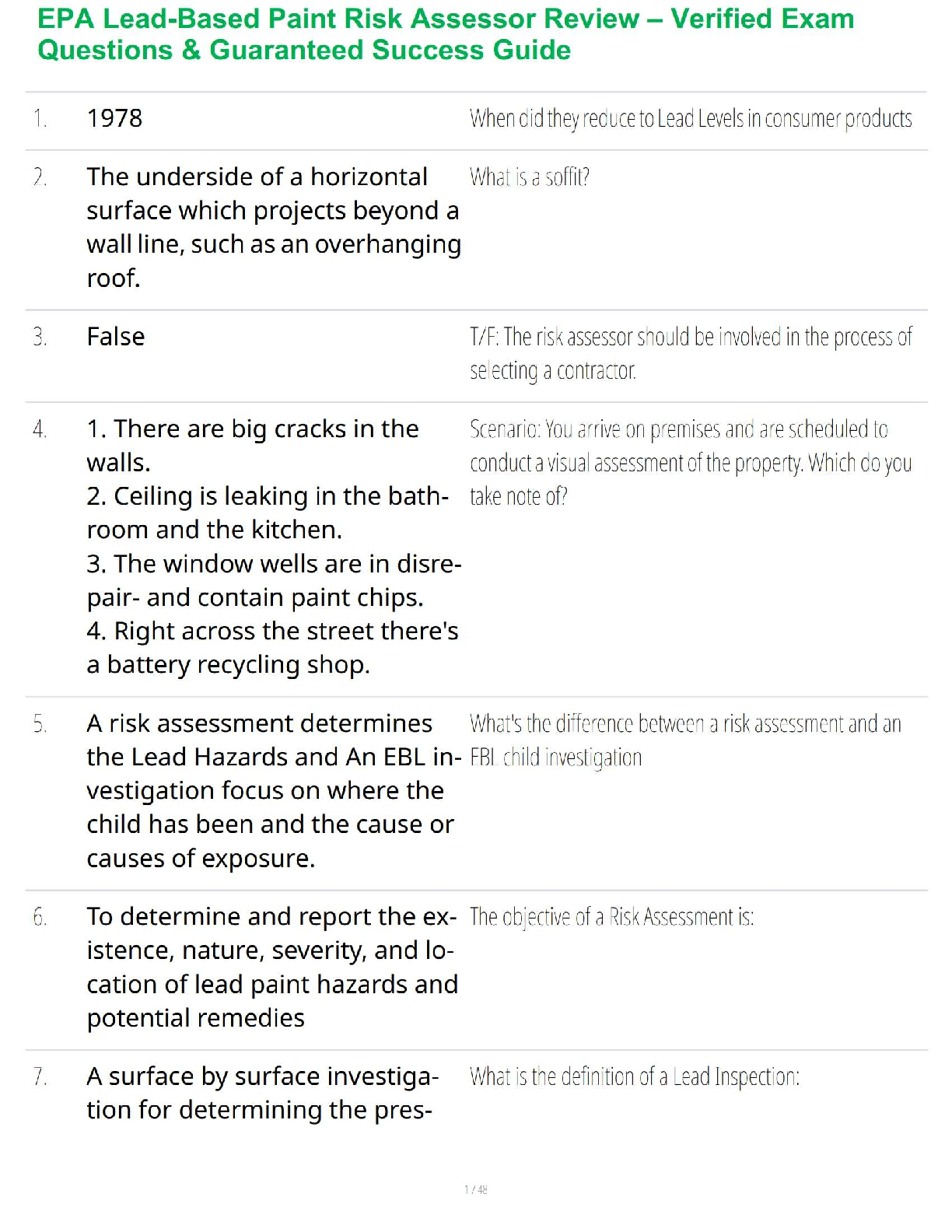Screen dimensions: 952x1232
Task: Click the answer "1978"
Action: [x=114, y=118]
